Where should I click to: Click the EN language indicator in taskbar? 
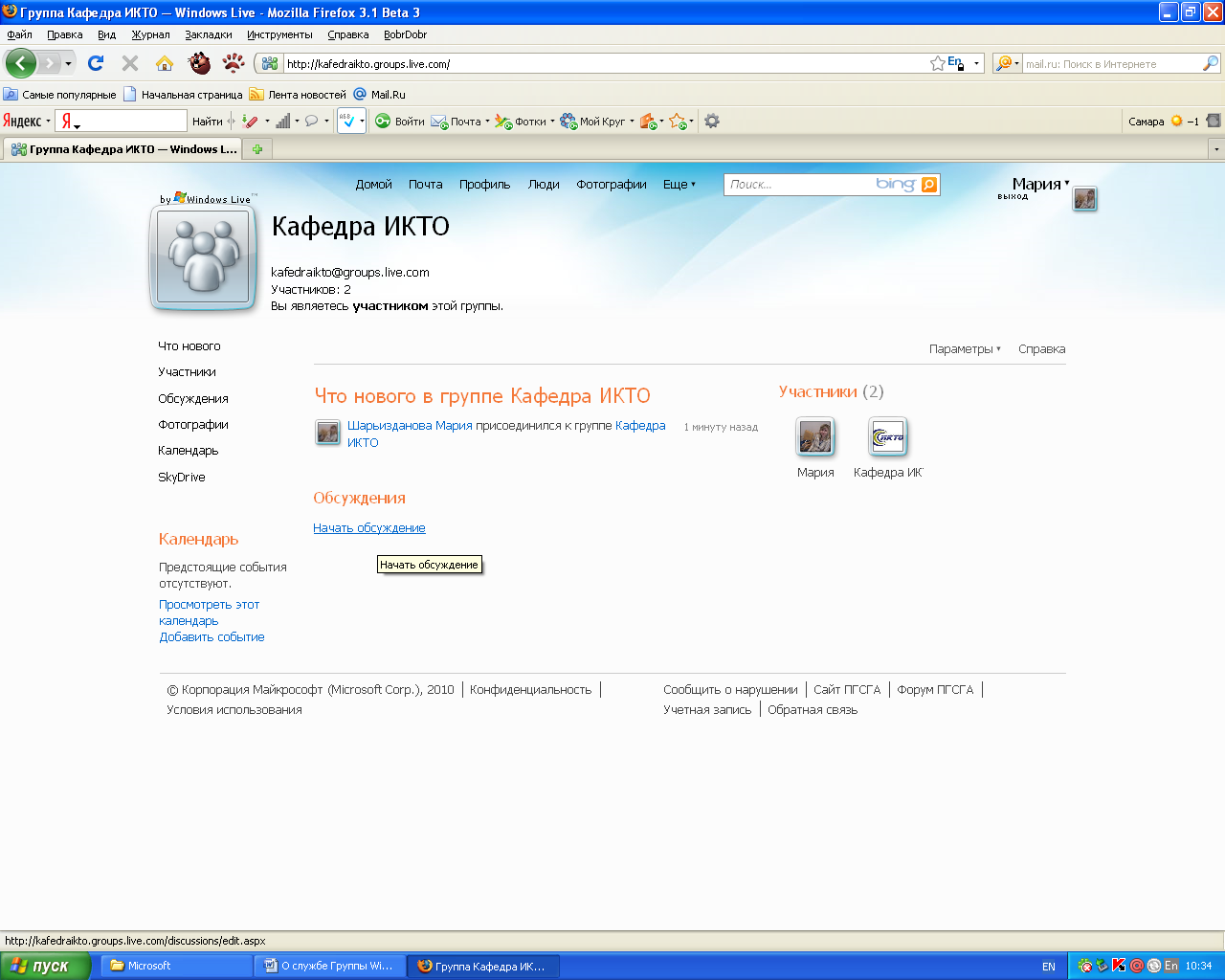tap(1049, 967)
